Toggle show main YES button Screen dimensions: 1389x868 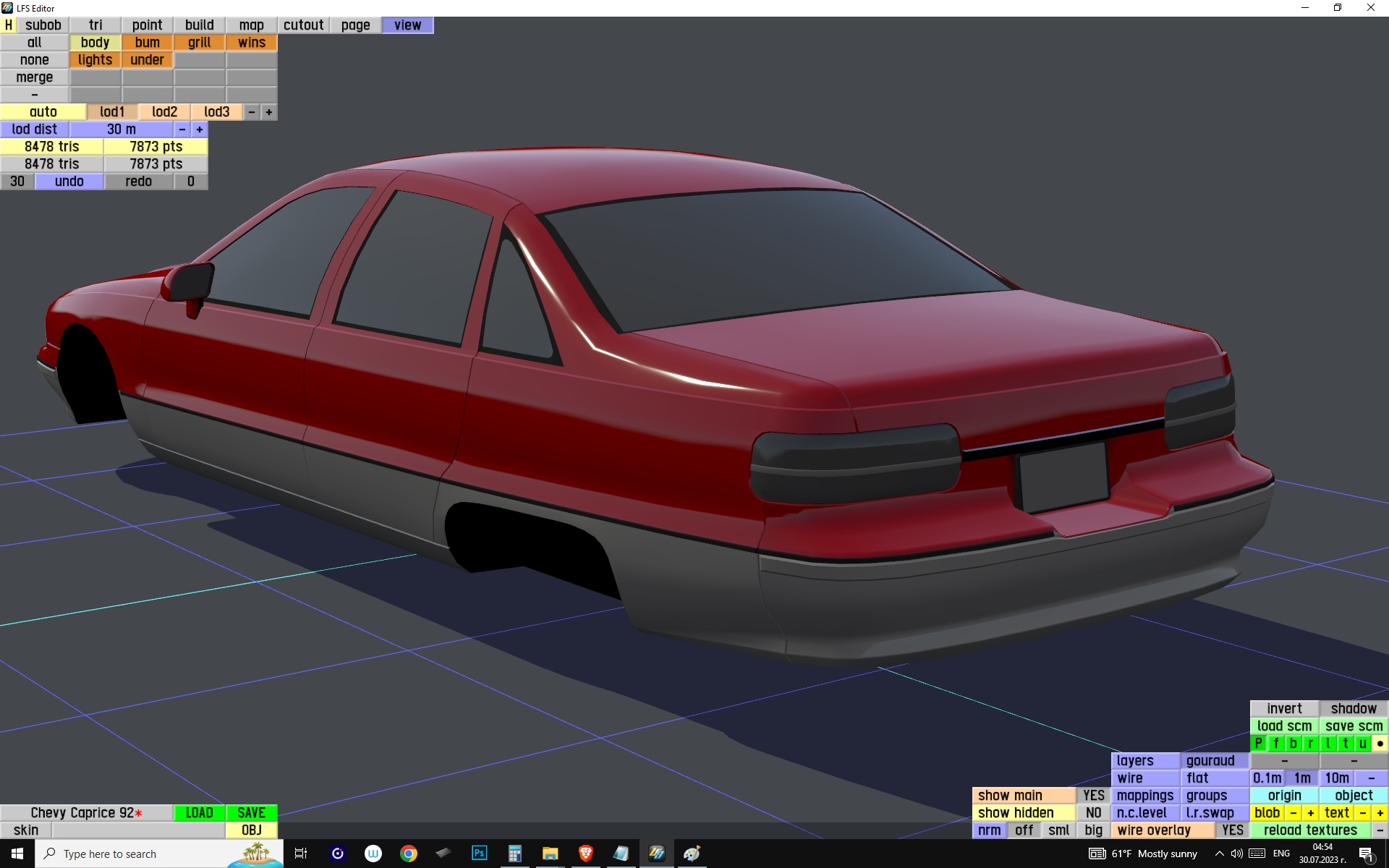click(x=1093, y=795)
